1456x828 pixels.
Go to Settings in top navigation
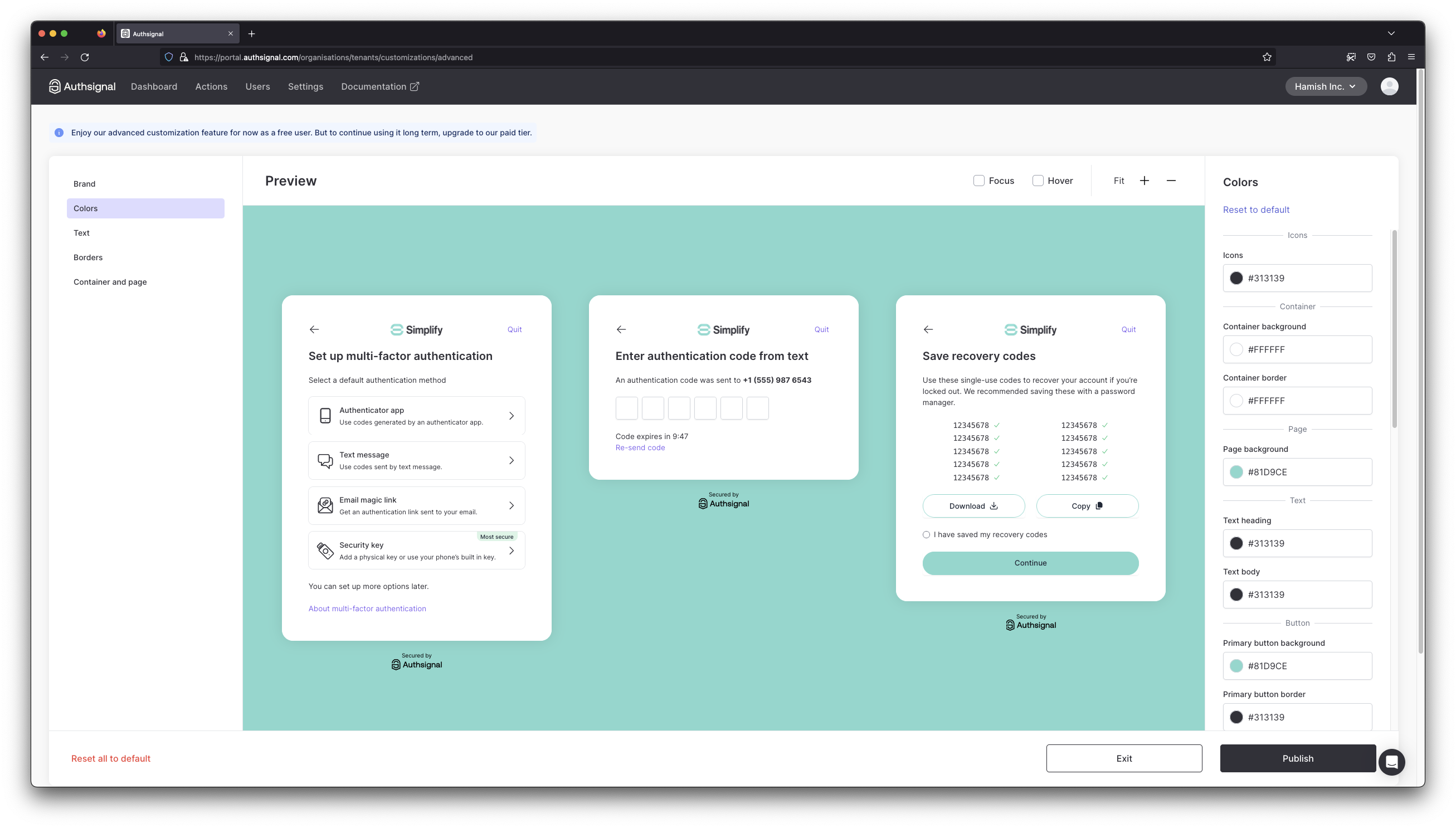click(305, 86)
